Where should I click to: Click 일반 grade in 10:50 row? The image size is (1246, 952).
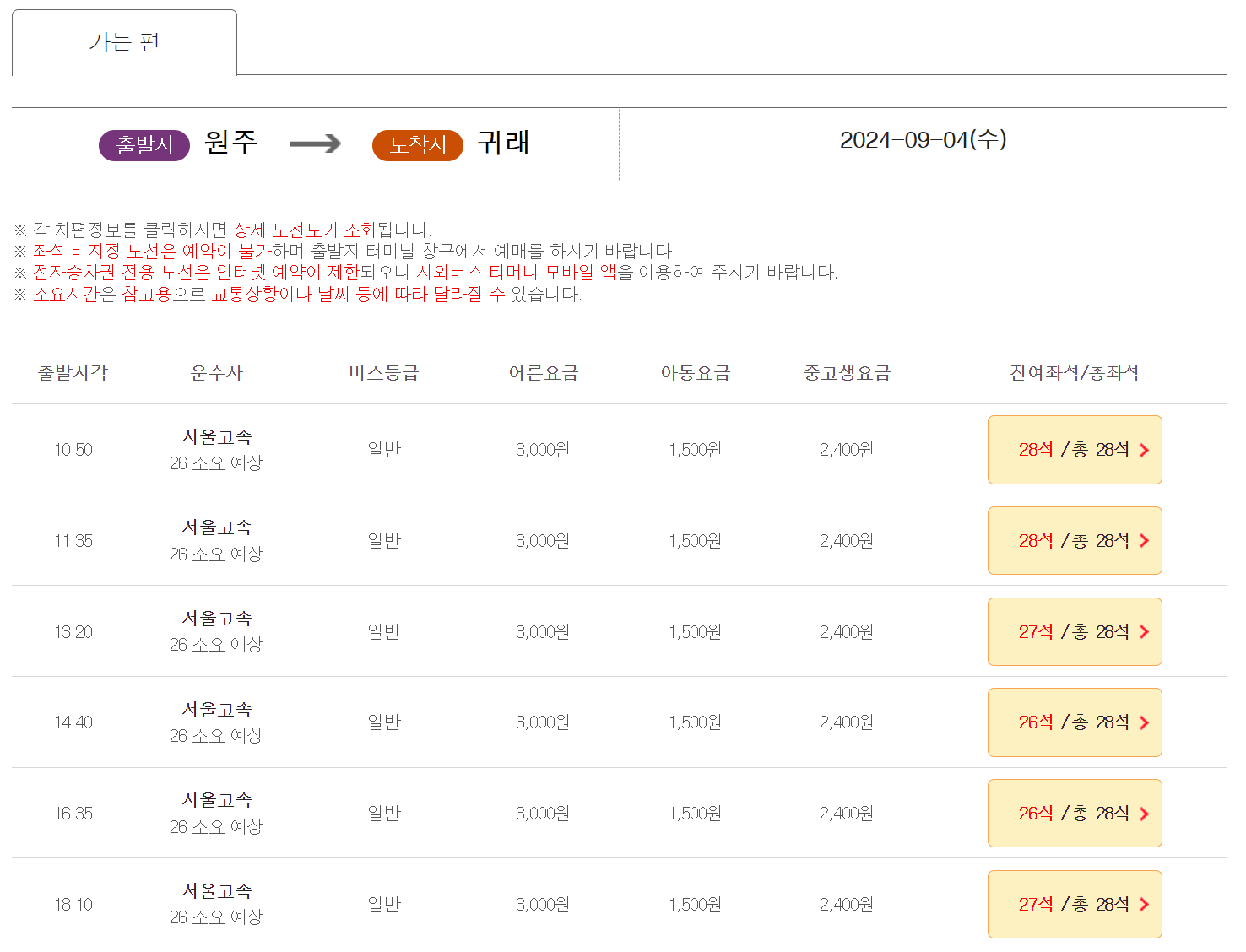click(384, 450)
